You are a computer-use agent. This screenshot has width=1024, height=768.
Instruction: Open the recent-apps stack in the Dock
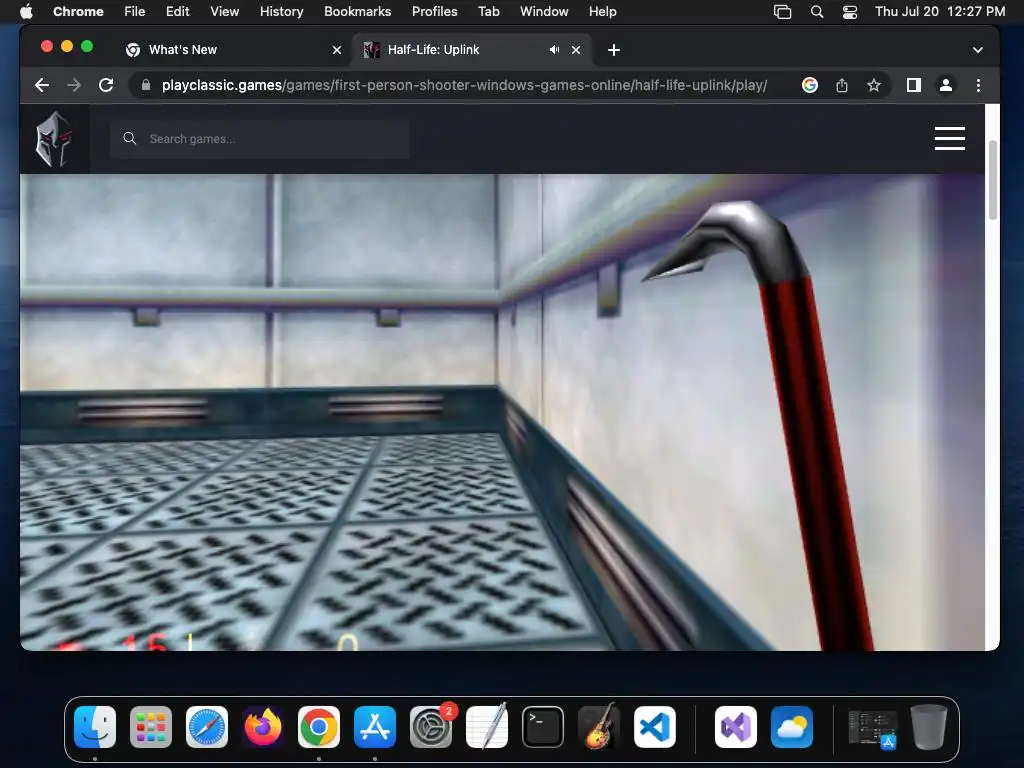873,729
